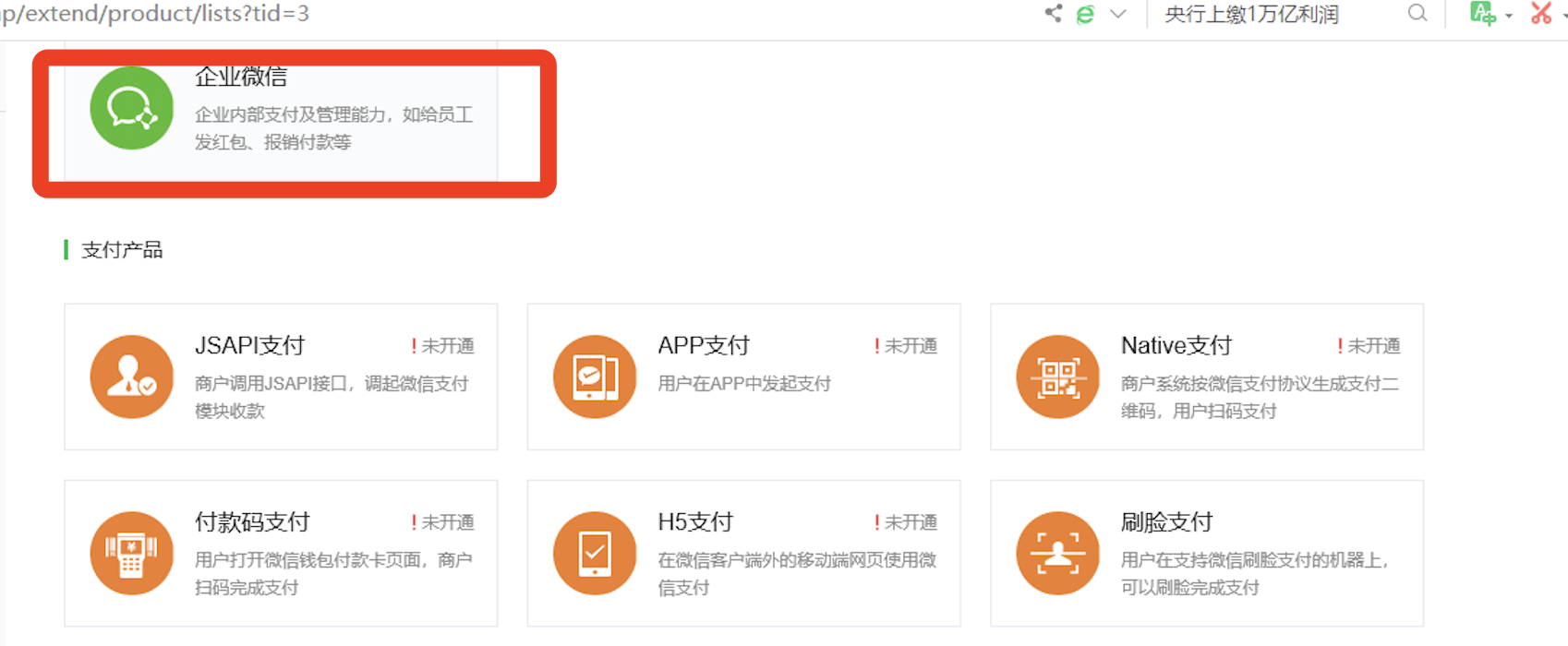Click the green 企业微信 chat icon
Screen dimensions: 1568x646
(131, 108)
